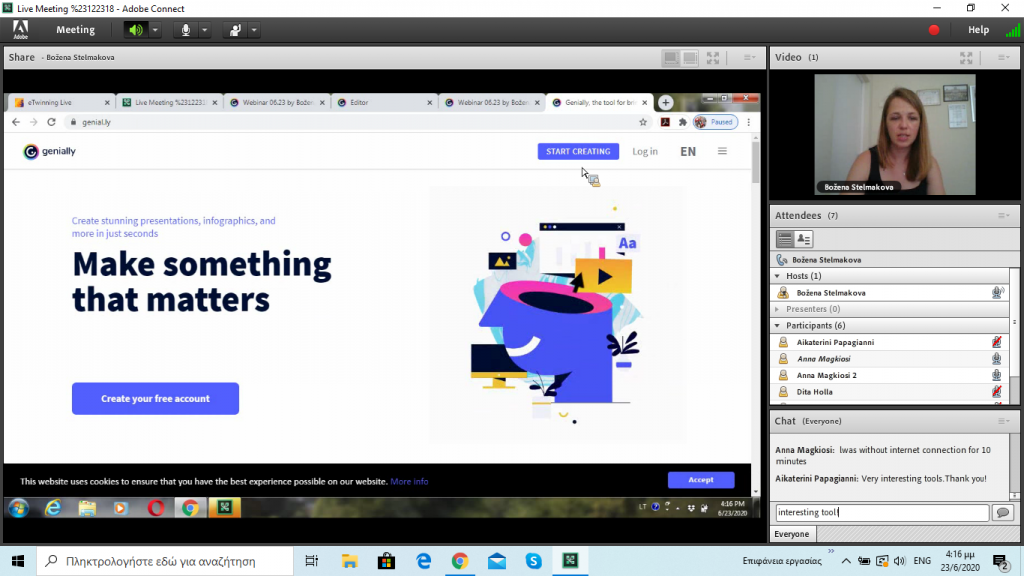
Task: Collapse the Participants group
Action: click(777, 325)
